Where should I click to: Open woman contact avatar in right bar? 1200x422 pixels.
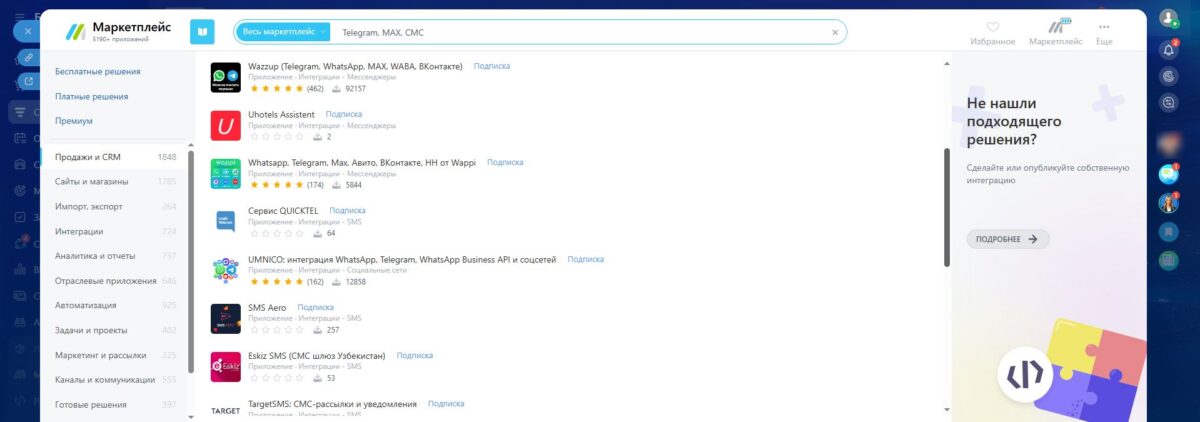point(1168,203)
